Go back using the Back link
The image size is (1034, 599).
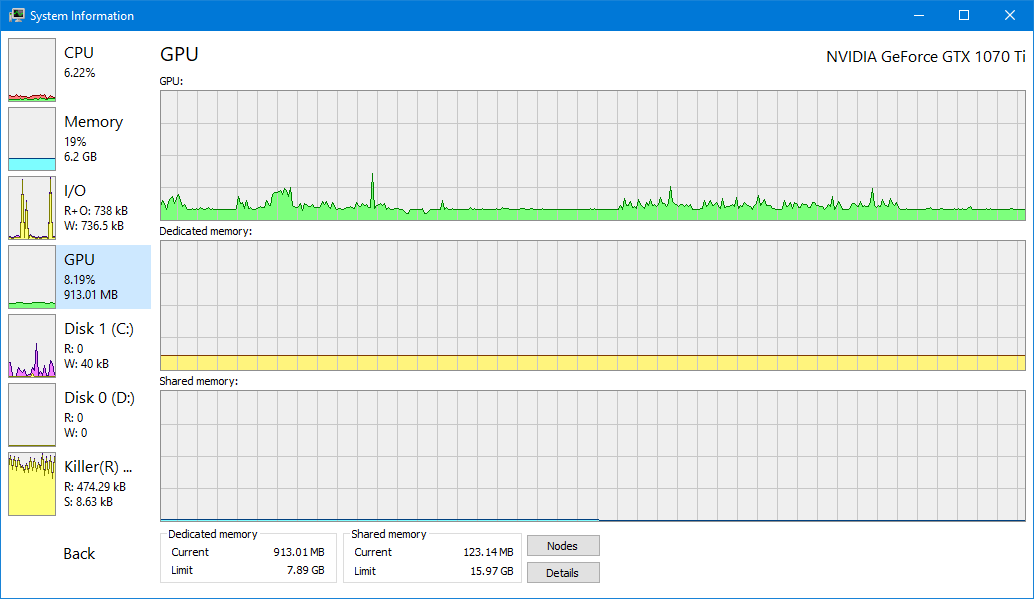click(x=78, y=553)
